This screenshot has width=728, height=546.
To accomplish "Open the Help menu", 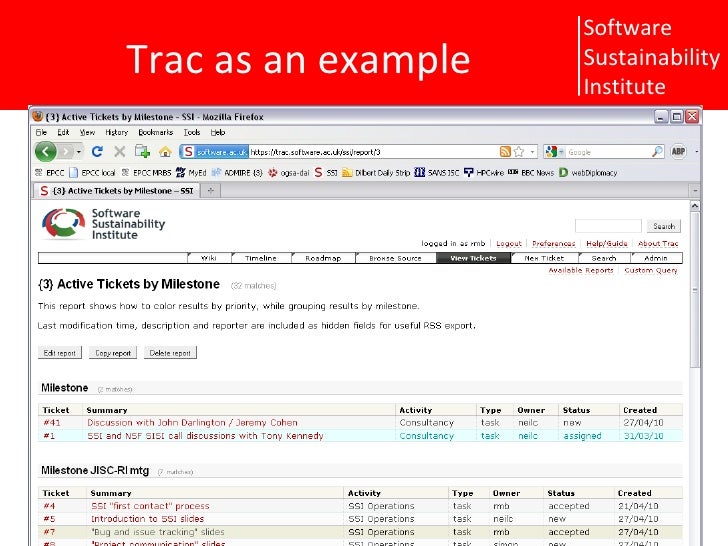I will (x=218, y=132).
